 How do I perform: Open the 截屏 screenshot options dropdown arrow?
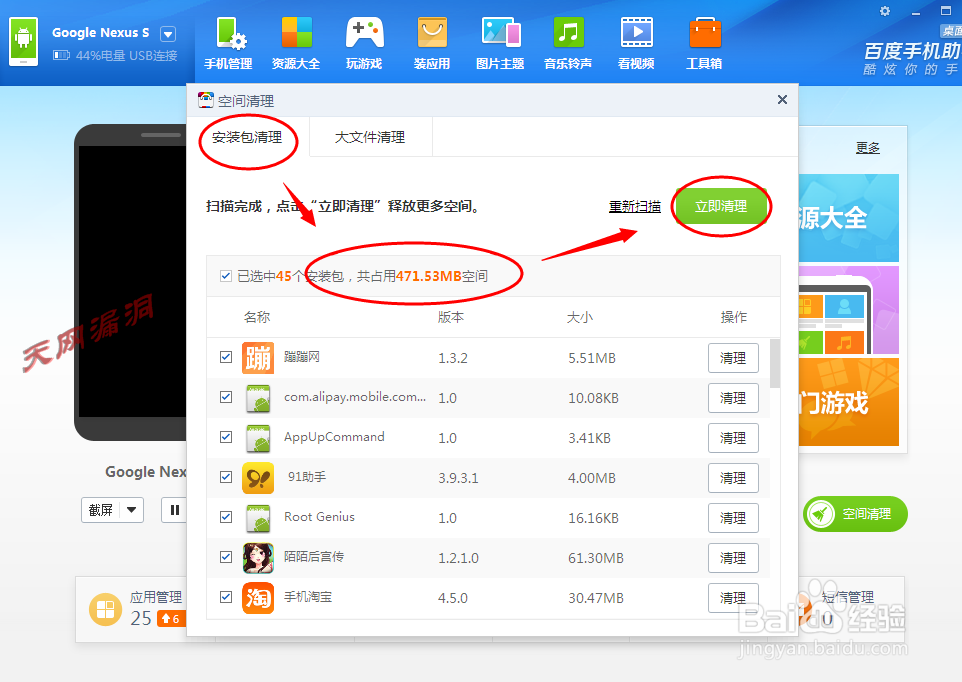click(131, 510)
